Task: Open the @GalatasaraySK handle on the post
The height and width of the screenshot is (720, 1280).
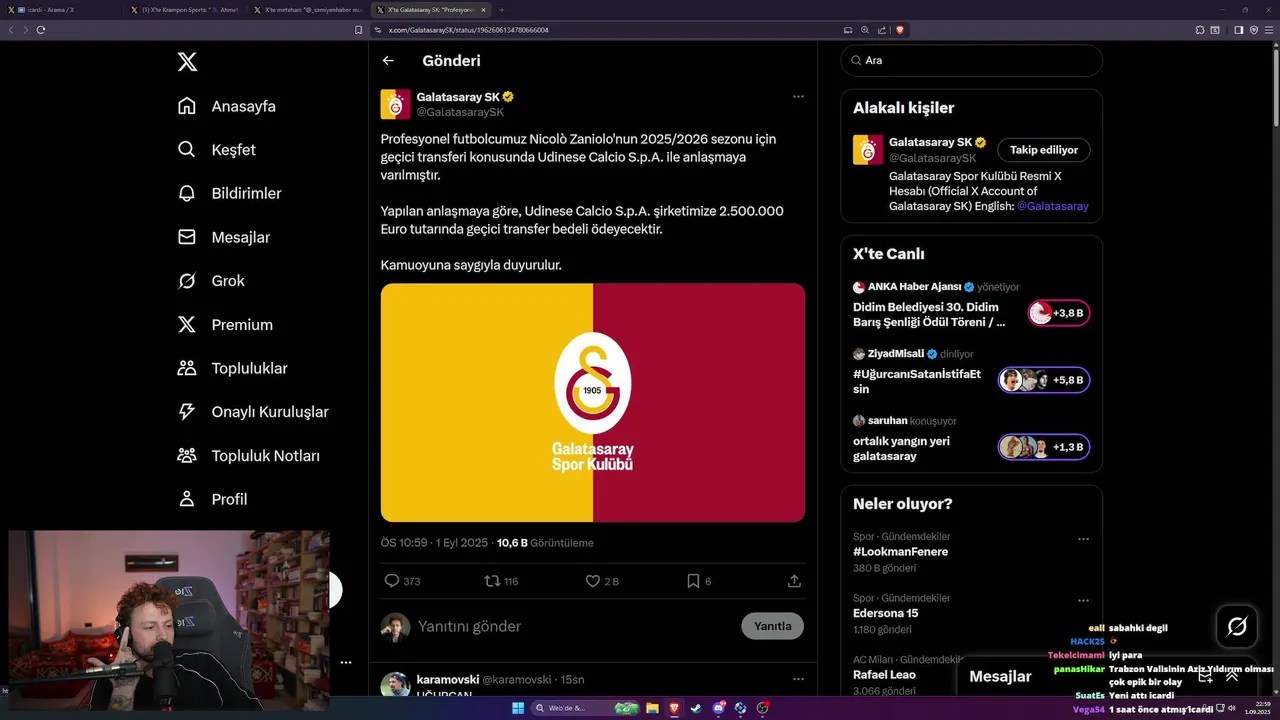Action: pyautogui.click(x=460, y=112)
